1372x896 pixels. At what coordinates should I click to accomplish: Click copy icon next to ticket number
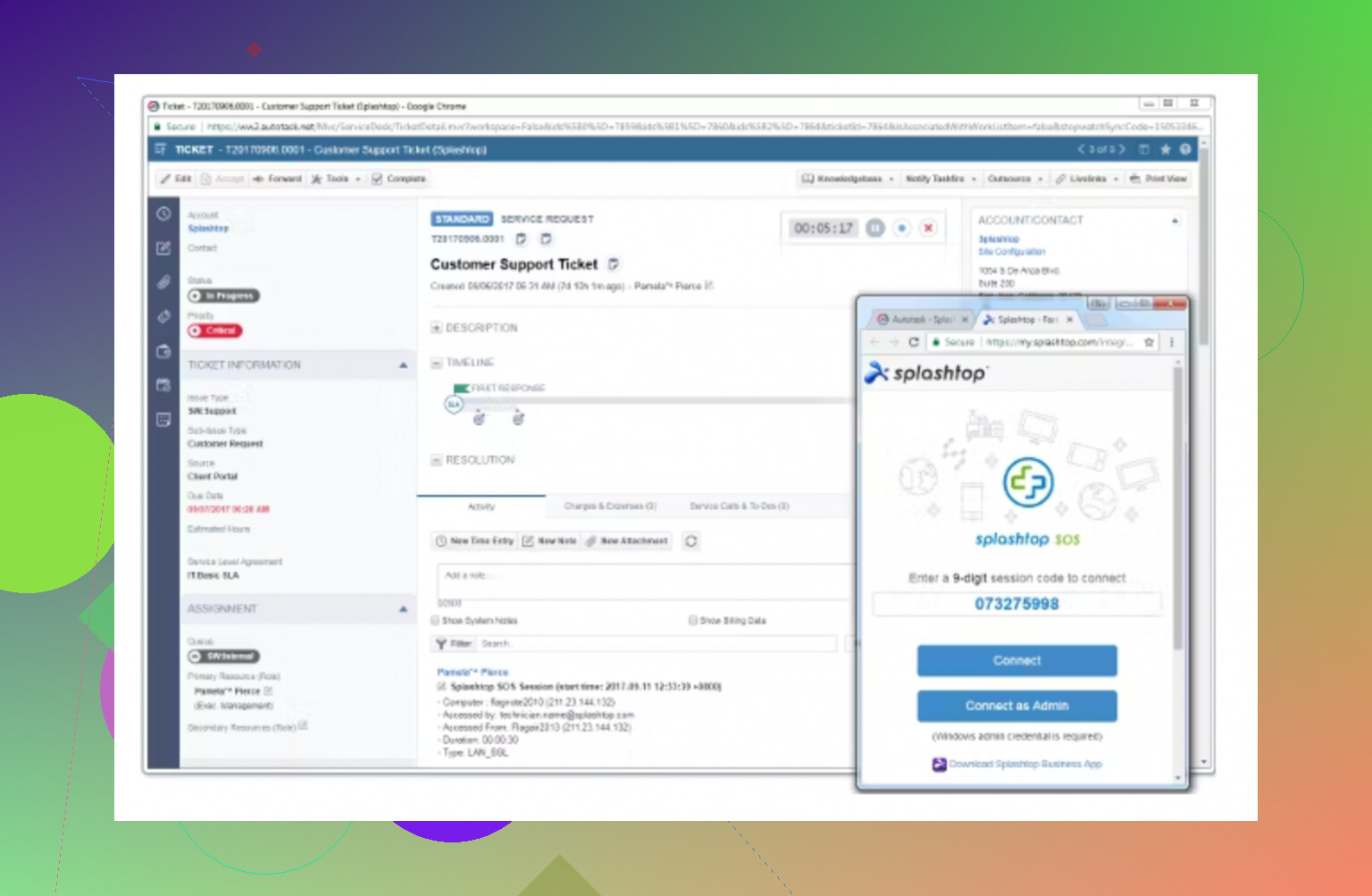[522, 239]
